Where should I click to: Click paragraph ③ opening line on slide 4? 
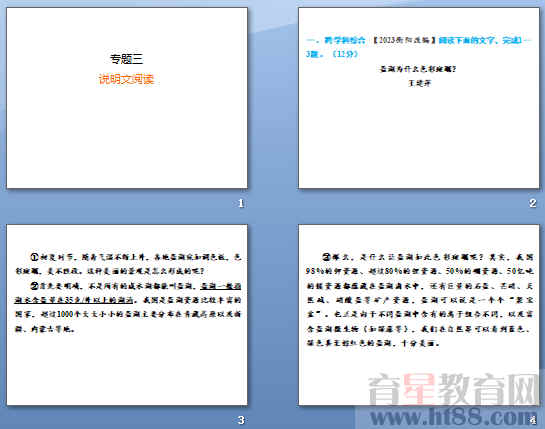click(x=427, y=257)
